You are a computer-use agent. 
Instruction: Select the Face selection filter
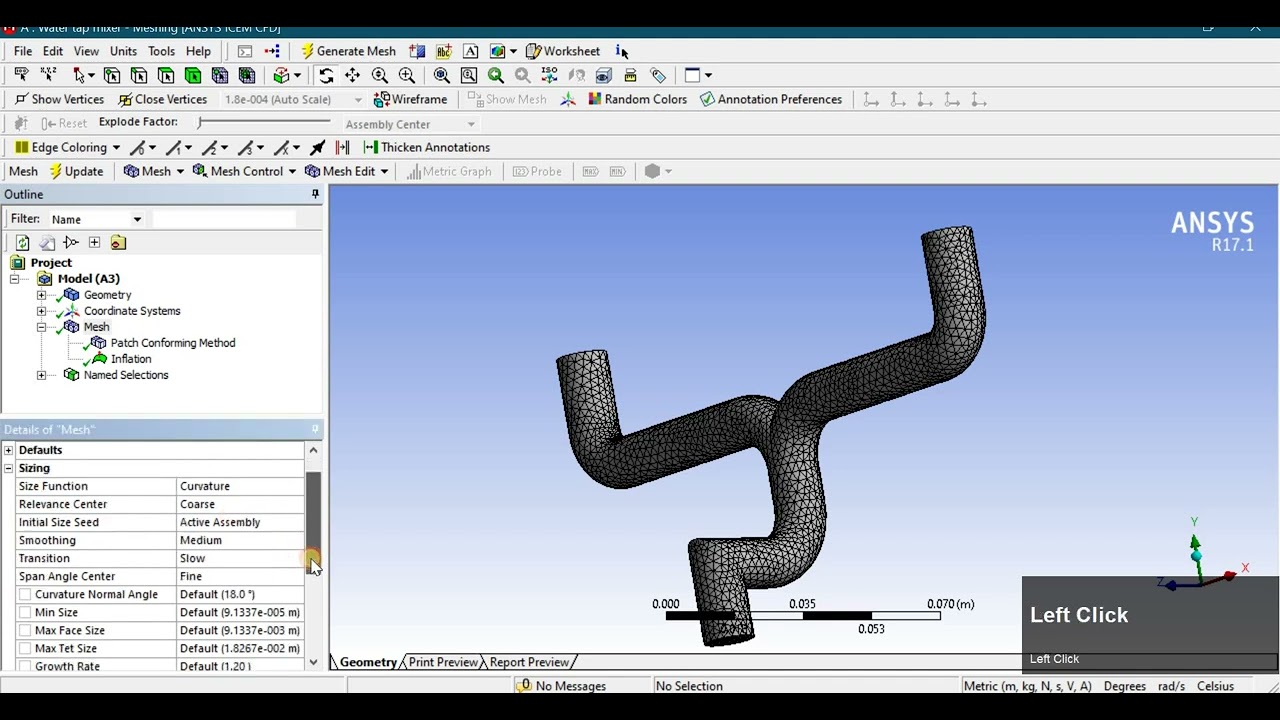(x=166, y=75)
